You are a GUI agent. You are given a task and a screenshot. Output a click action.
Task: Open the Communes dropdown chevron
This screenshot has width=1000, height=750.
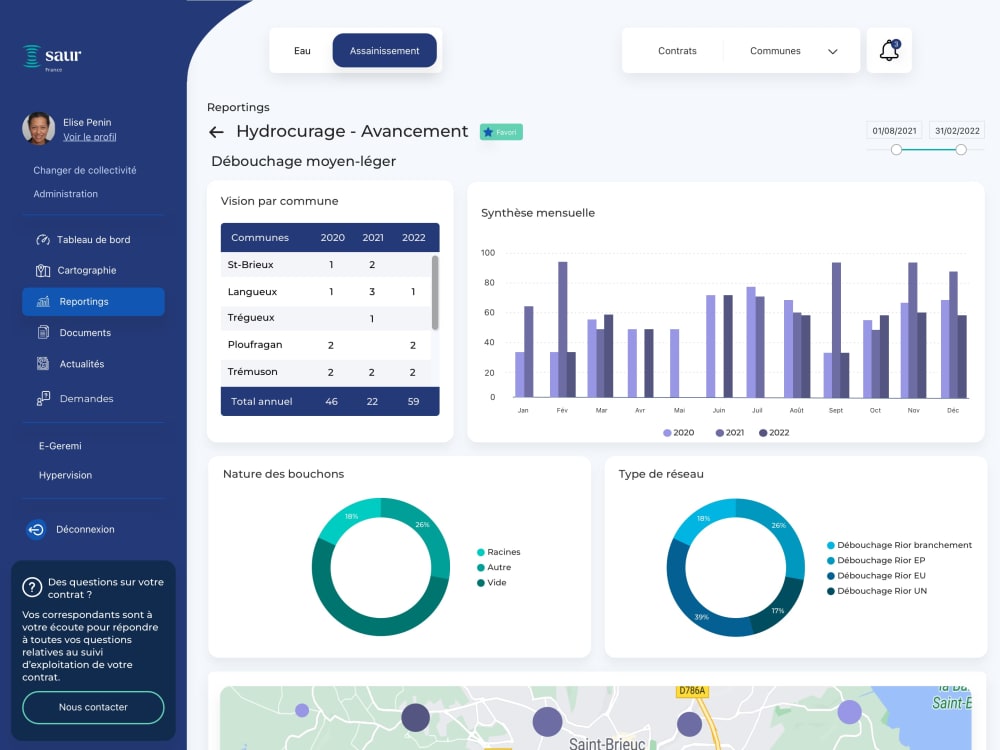point(832,51)
